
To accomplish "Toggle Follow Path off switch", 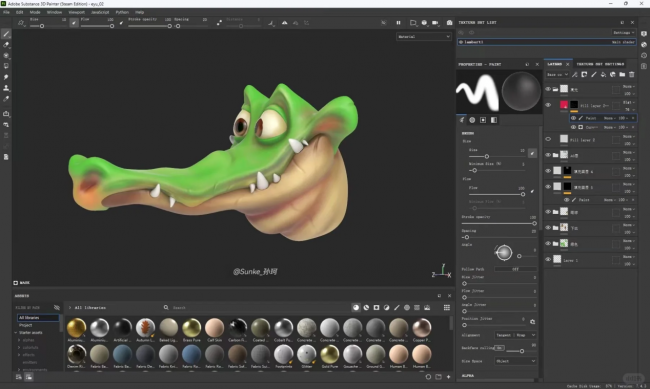I will pos(515,269).
